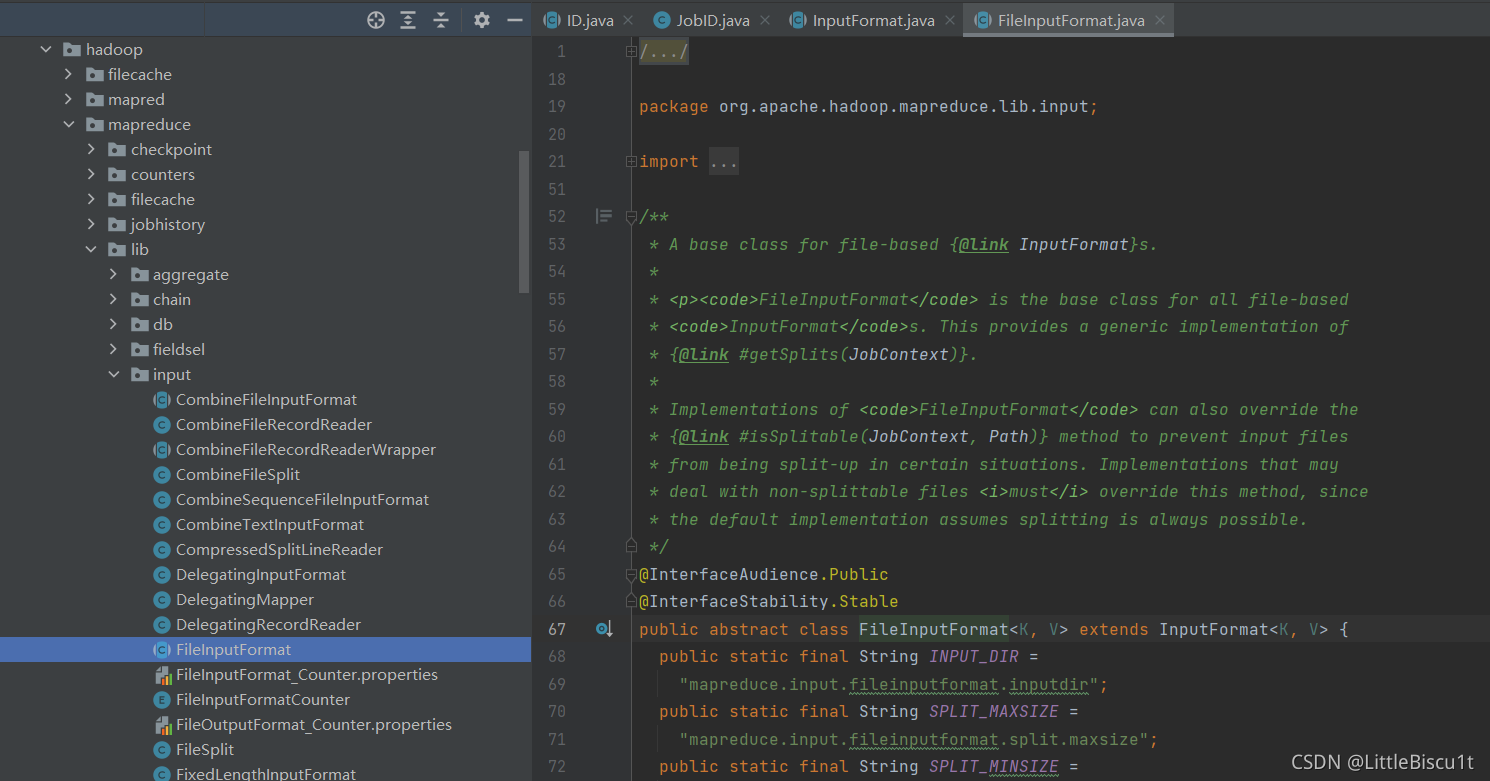
Task: Click the Select Opened File locate icon
Action: (376, 20)
